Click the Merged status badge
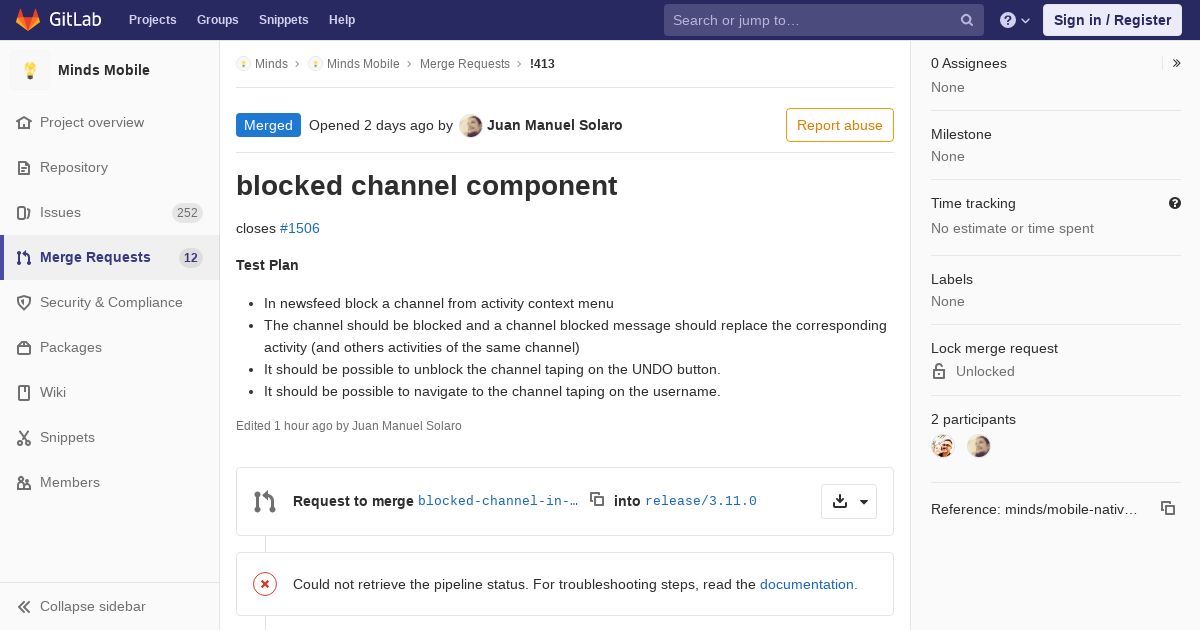Image resolution: width=1200 pixels, height=630 pixels. point(268,125)
